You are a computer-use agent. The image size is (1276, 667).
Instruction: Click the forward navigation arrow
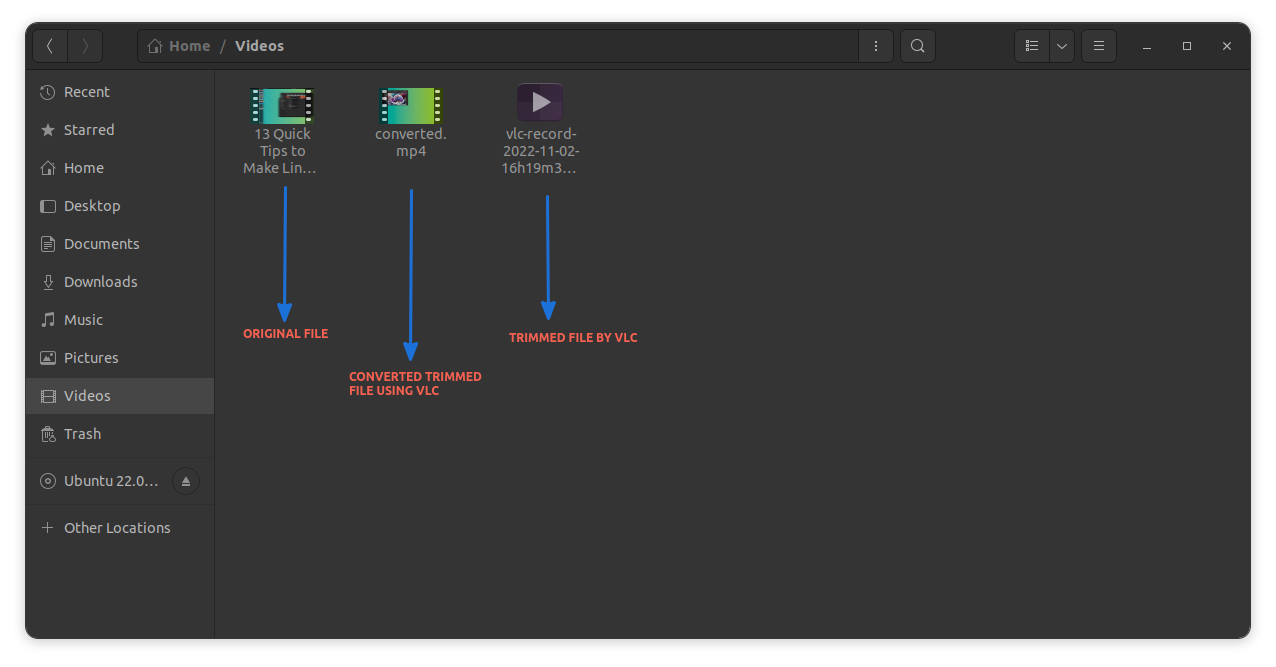click(85, 46)
